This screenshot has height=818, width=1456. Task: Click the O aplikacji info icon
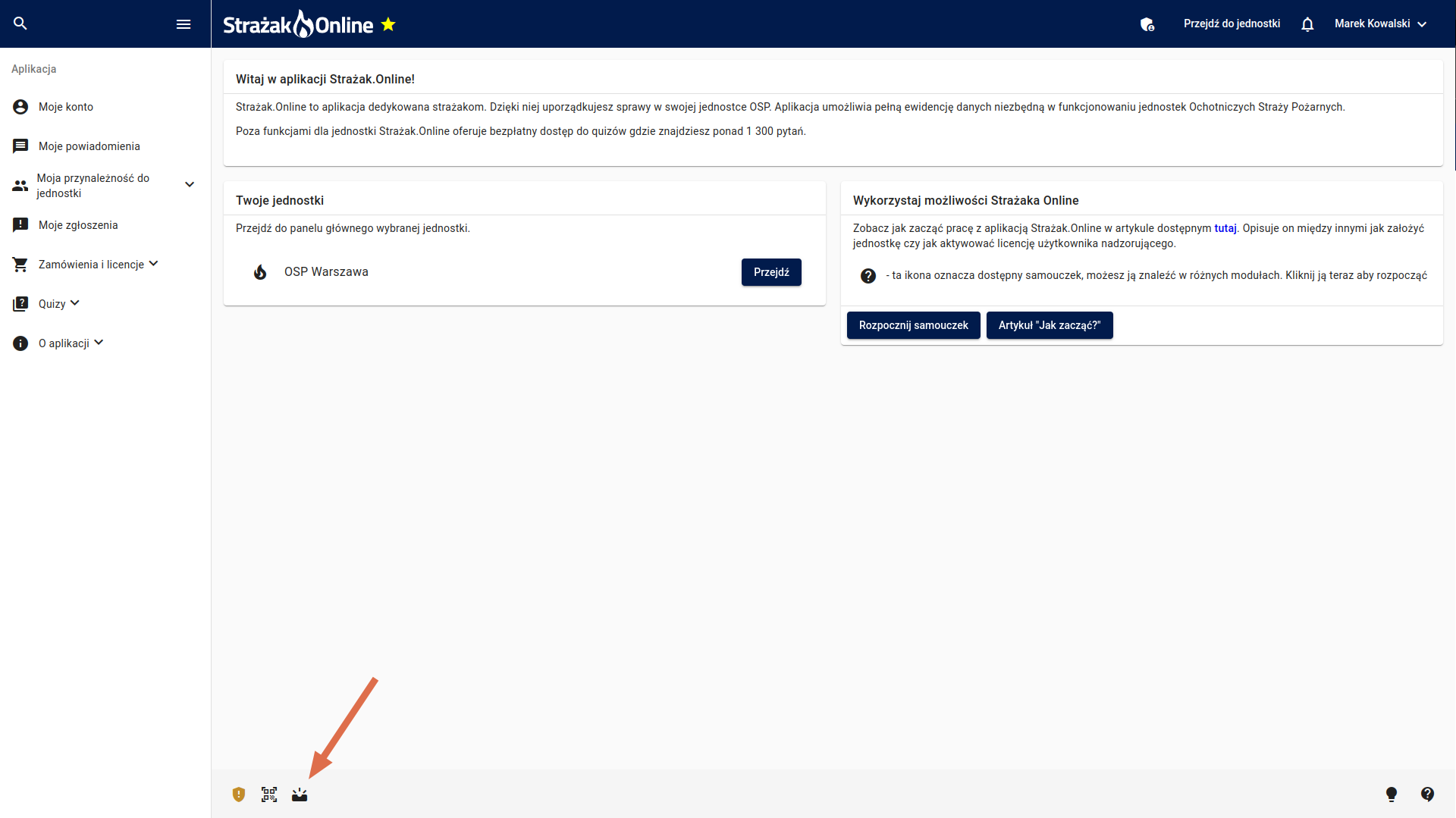coord(20,343)
